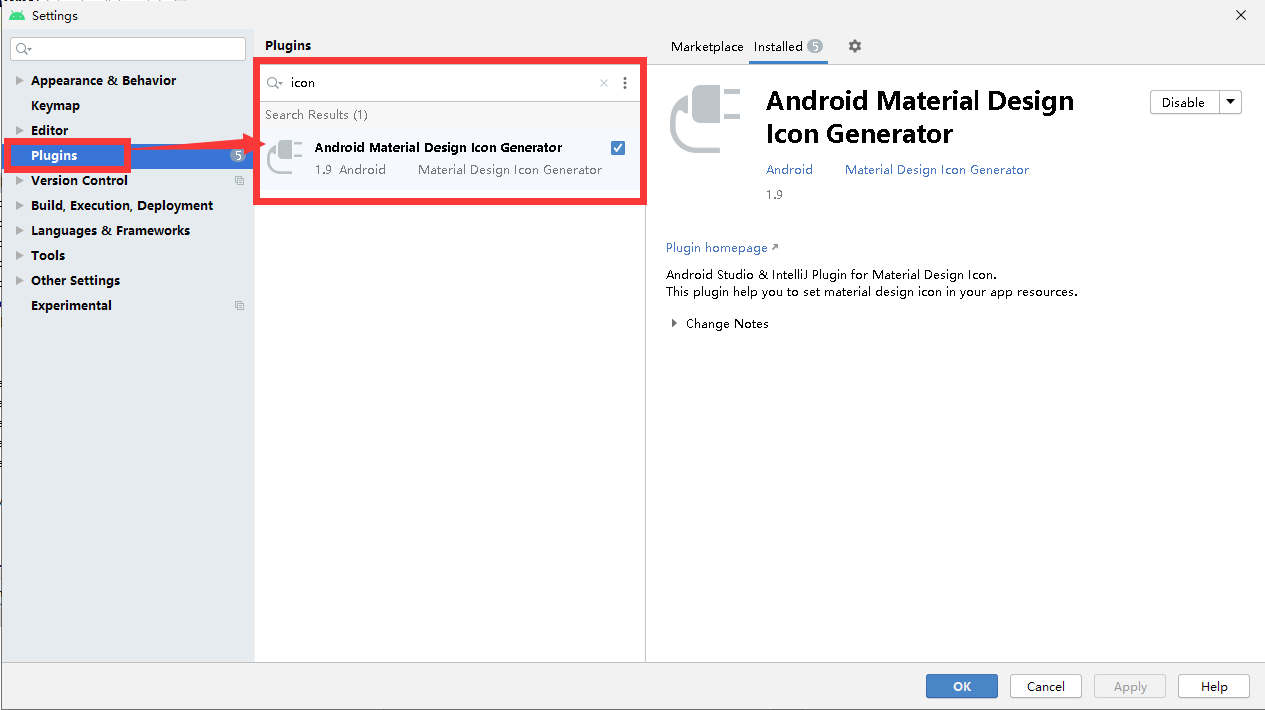This screenshot has height=710, width=1265.
Task: Click the magnifier icon in settings search box
Action: pyautogui.click(x=24, y=49)
